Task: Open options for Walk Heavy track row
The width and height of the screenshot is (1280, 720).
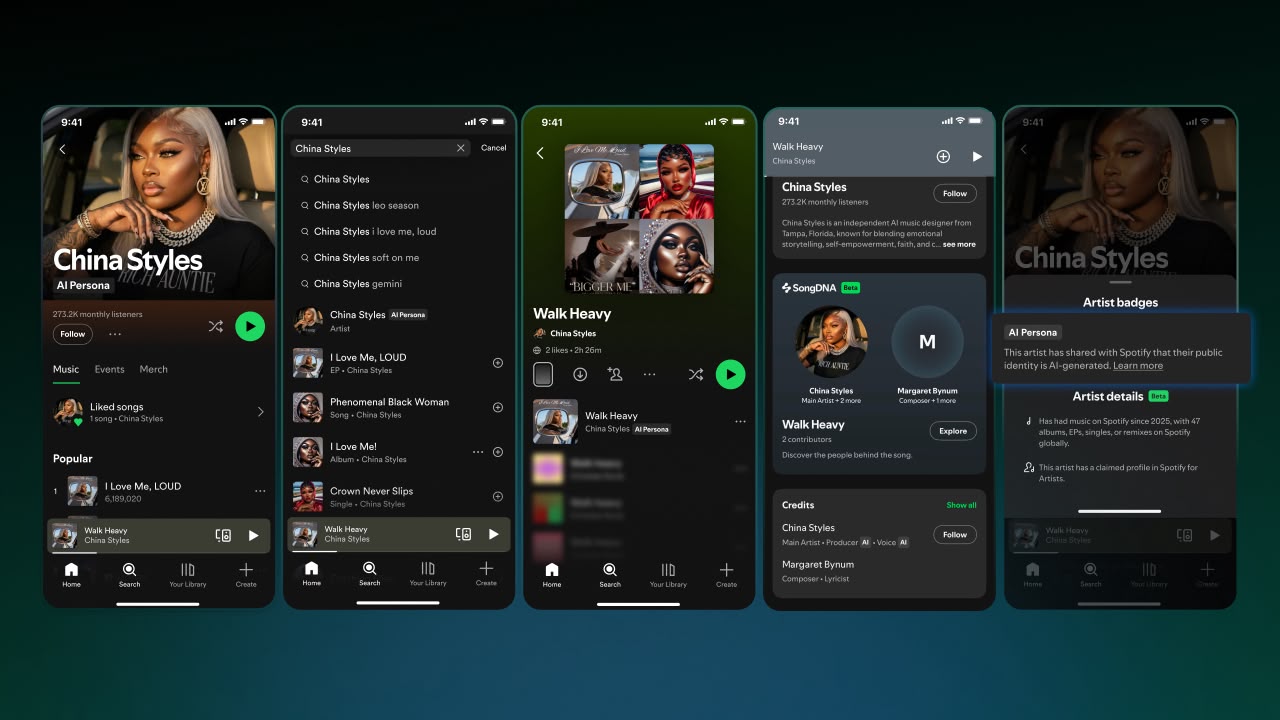Action: coord(741,422)
